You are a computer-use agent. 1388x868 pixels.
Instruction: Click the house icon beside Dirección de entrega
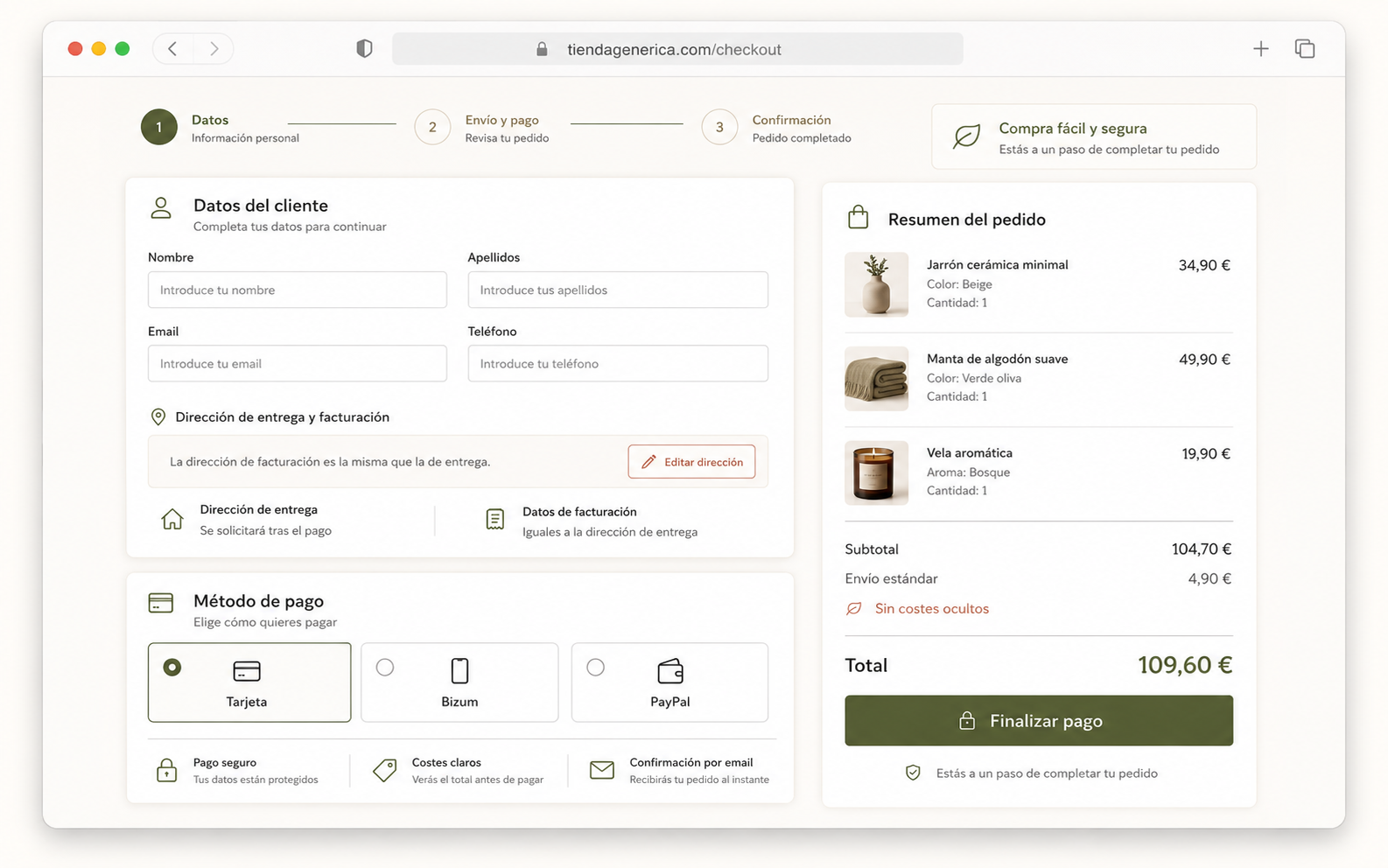pyautogui.click(x=172, y=519)
